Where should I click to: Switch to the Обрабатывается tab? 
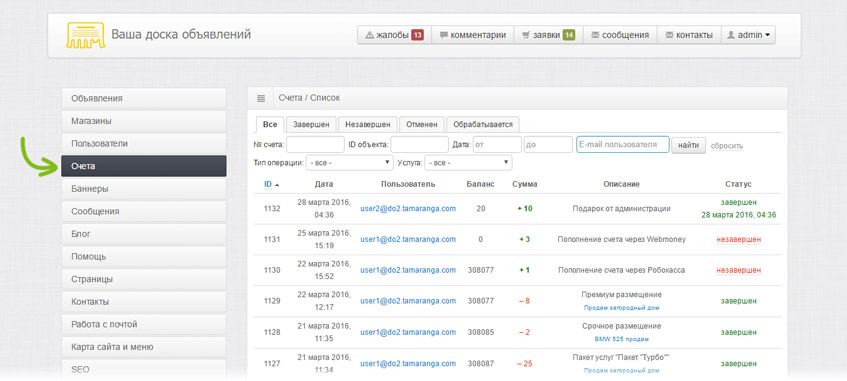[483, 124]
